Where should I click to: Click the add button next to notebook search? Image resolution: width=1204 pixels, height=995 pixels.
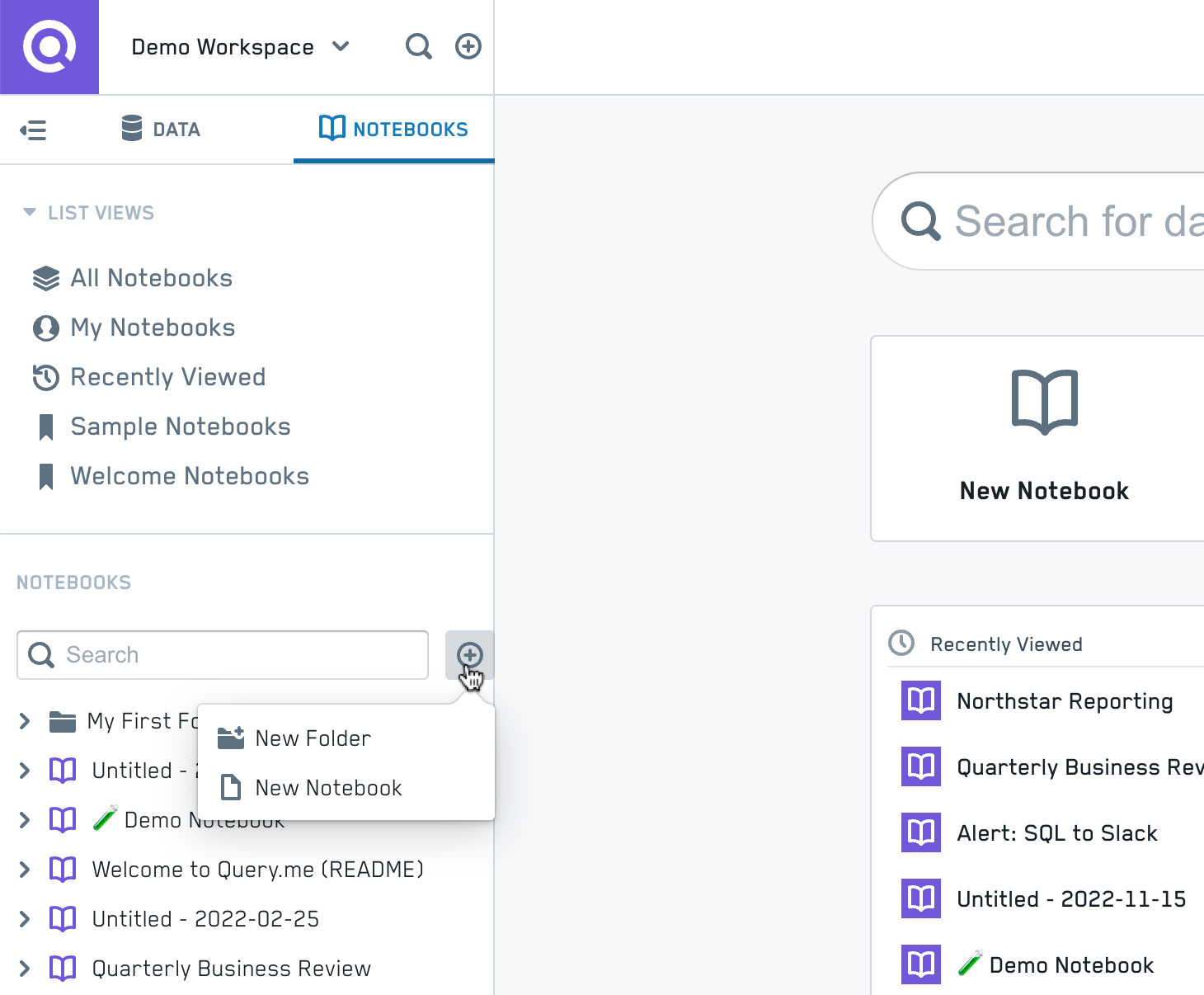coord(469,655)
